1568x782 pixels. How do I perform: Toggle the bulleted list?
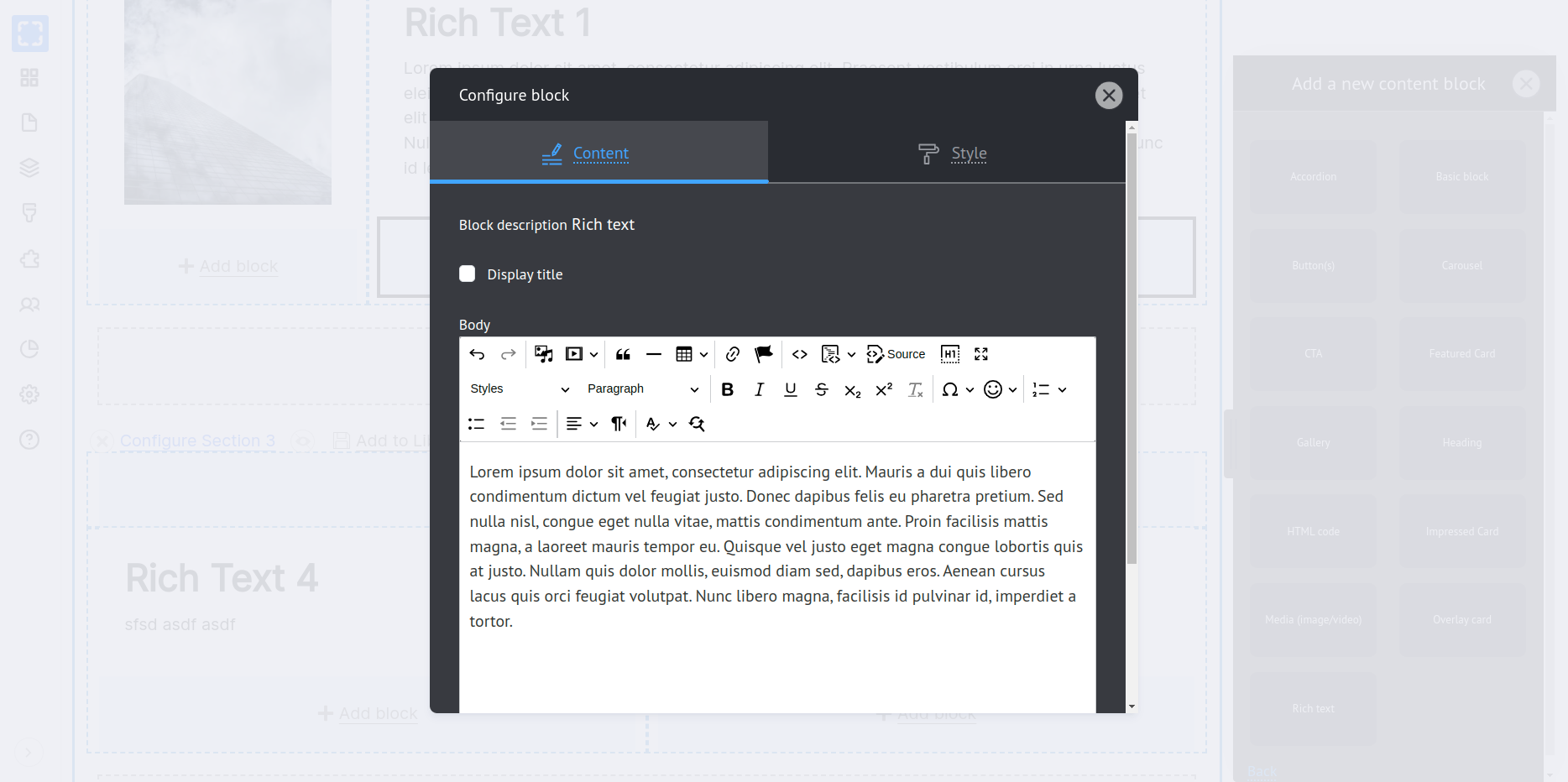(477, 424)
